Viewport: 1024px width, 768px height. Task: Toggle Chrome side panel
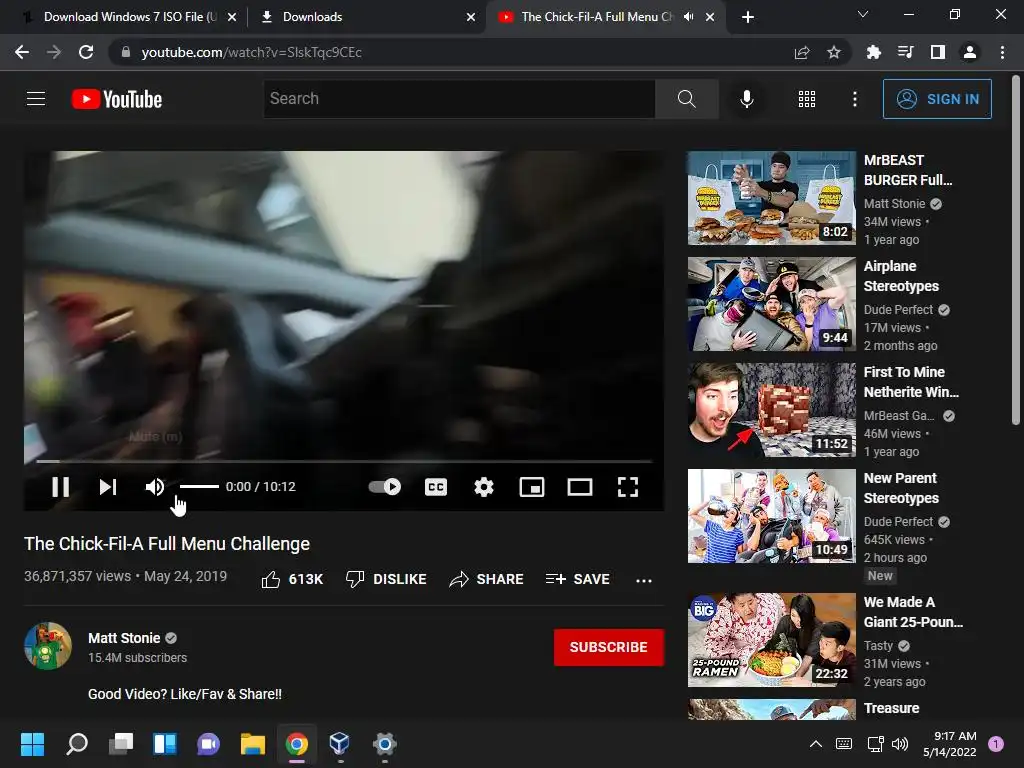pos(938,52)
